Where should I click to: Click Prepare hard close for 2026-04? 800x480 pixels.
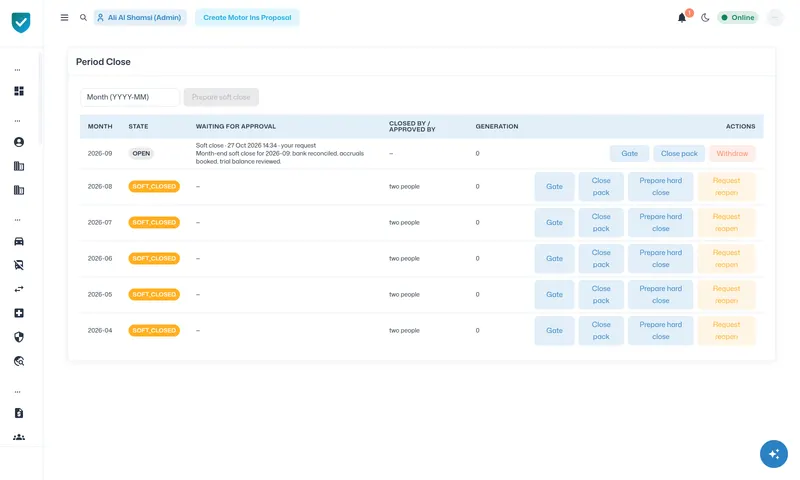(x=661, y=331)
